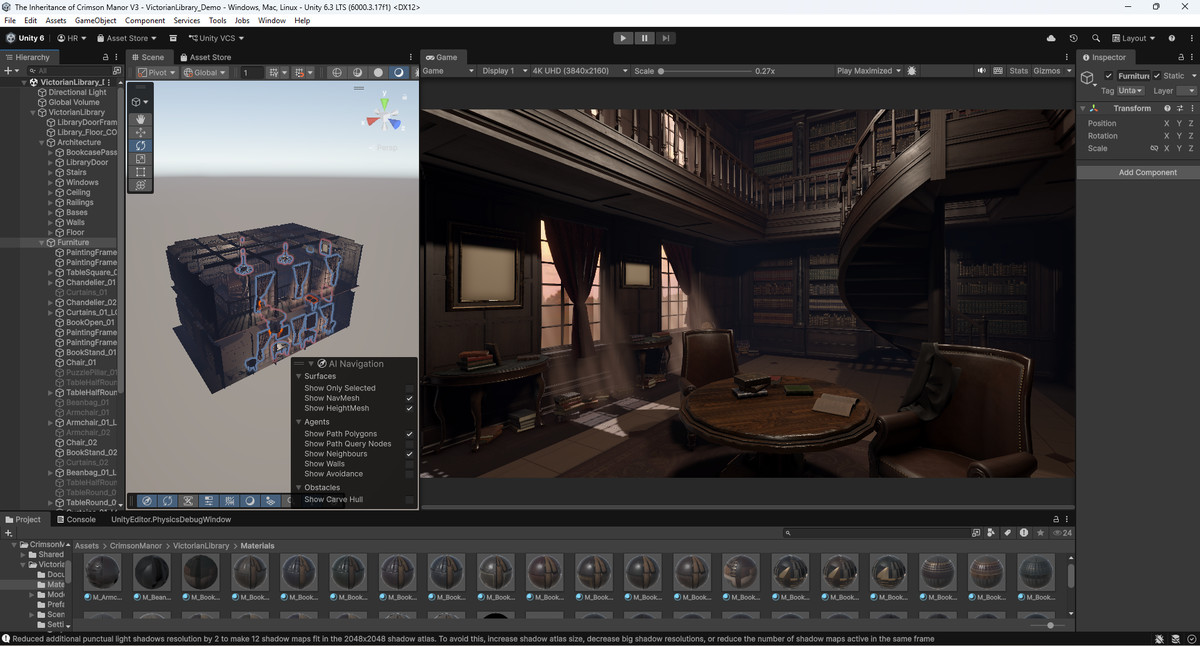This screenshot has width=1200, height=646.
Task: Click the package box icon beside Asset Store
Action: click(173, 38)
